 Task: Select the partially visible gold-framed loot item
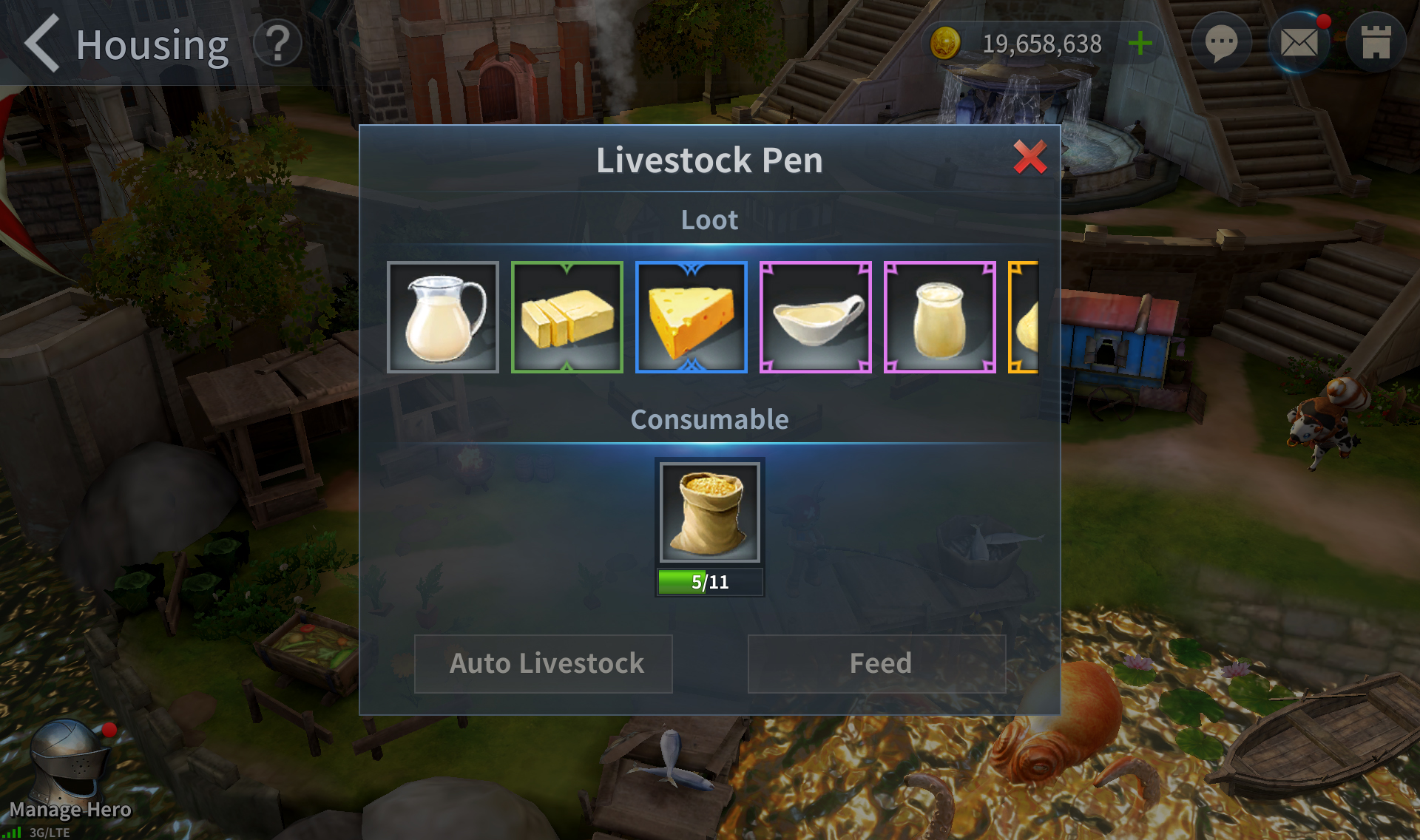1024,317
